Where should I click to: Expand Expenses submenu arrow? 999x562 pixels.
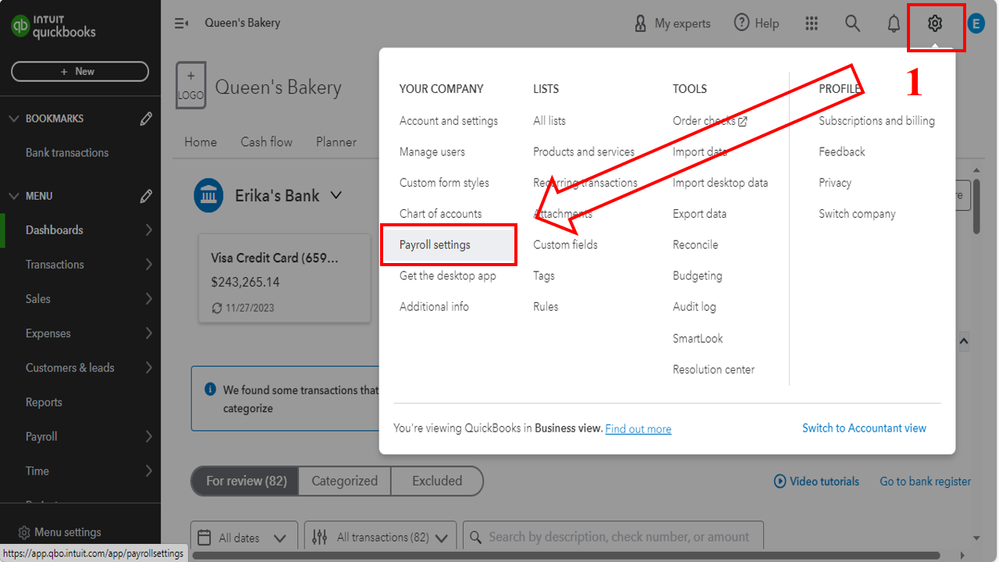(x=148, y=333)
